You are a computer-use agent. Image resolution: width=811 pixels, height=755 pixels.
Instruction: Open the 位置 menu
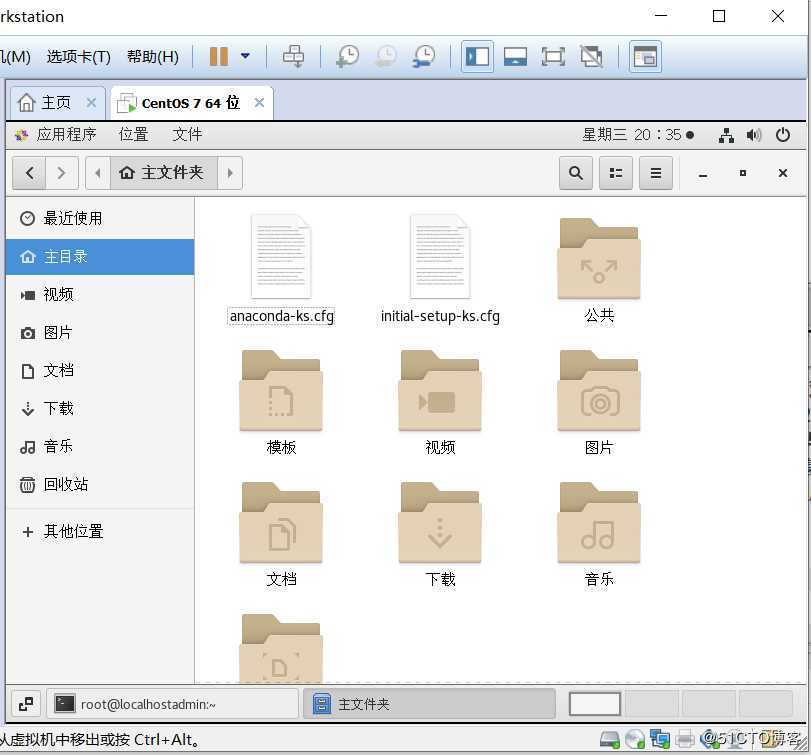pyautogui.click(x=133, y=134)
